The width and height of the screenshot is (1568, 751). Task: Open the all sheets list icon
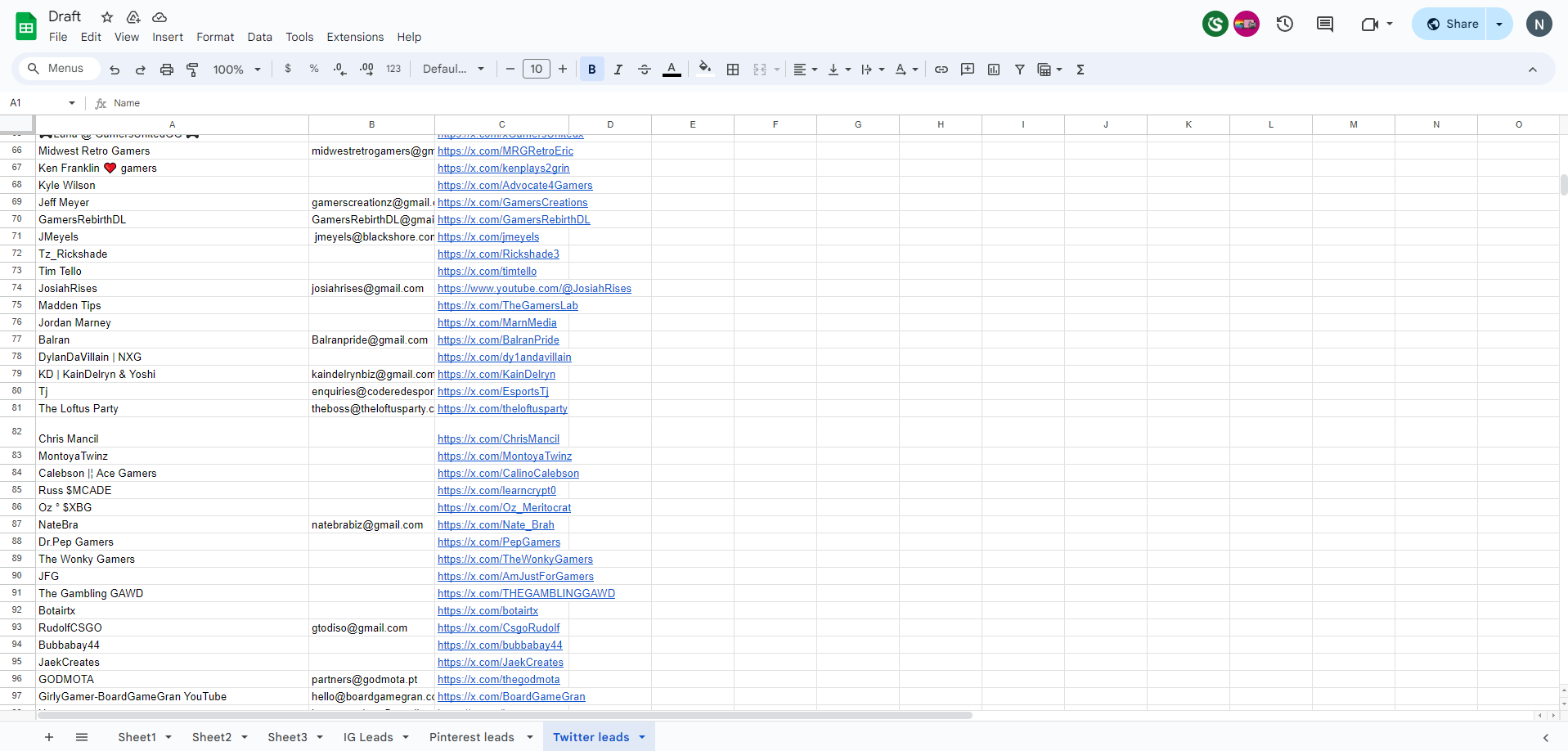[x=82, y=737]
